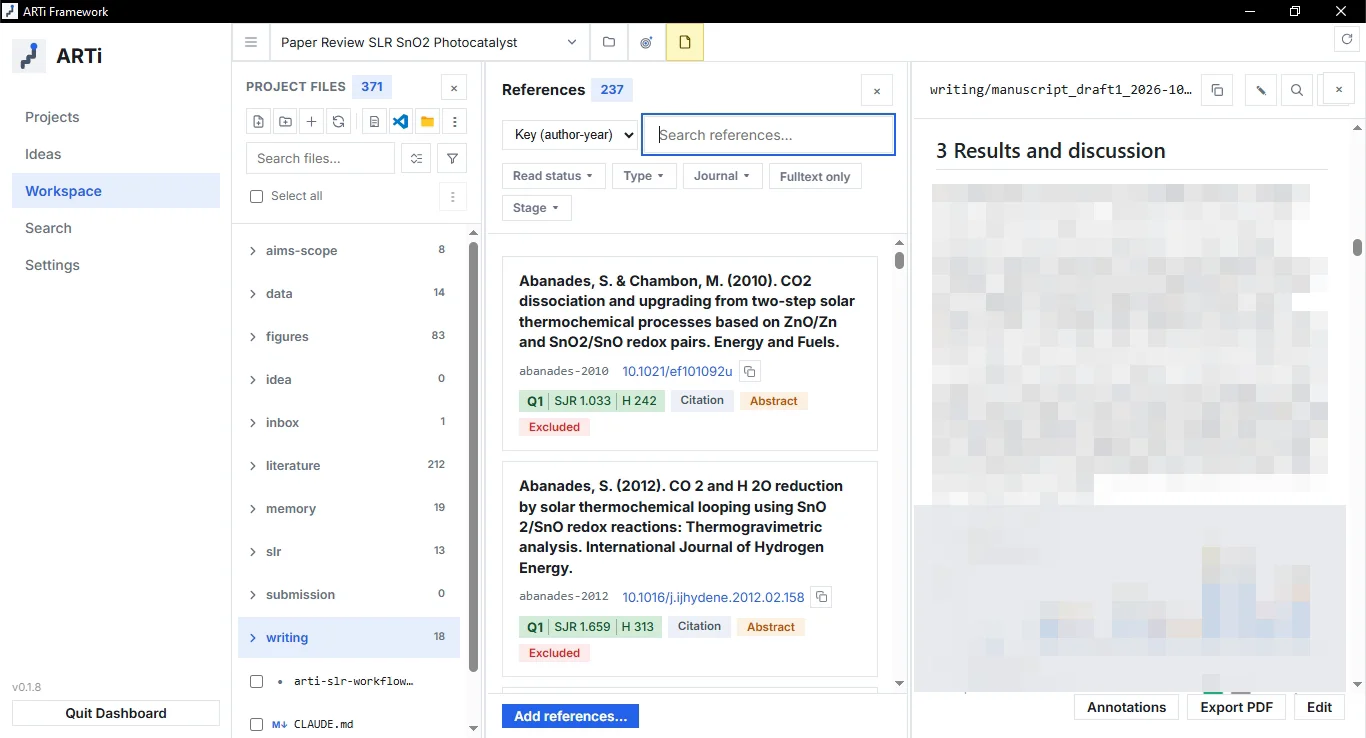Click the references list scrollbar thumb

pos(899,260)
